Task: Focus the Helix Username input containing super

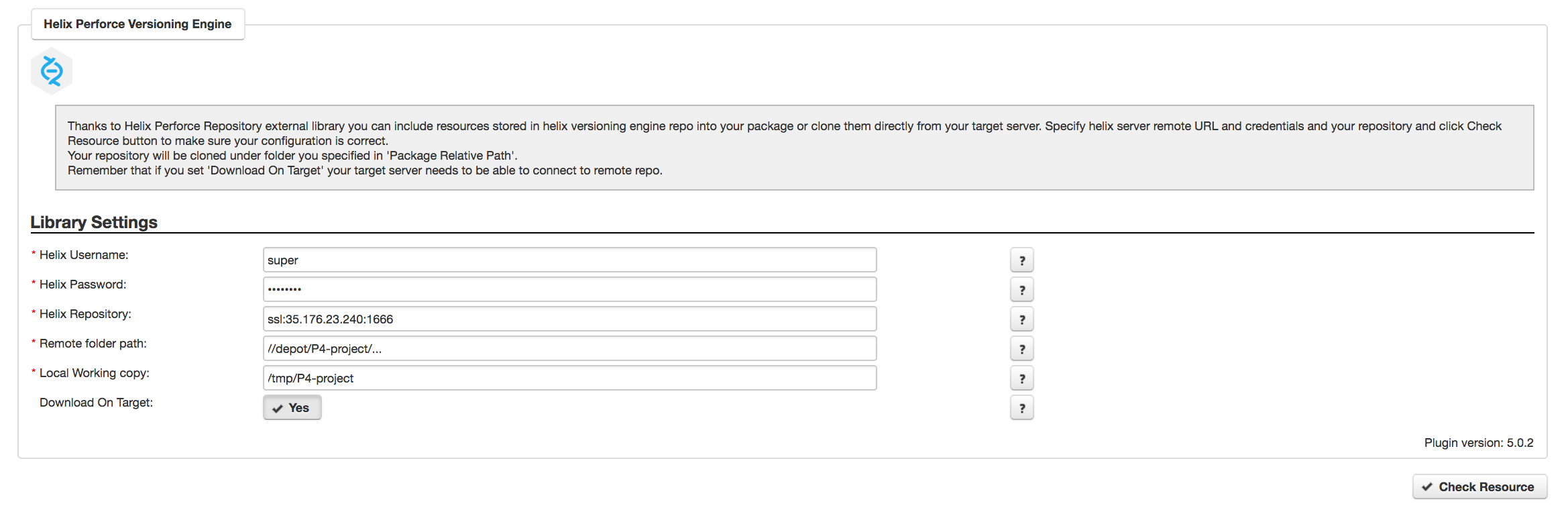Action: tap(569, 260)
